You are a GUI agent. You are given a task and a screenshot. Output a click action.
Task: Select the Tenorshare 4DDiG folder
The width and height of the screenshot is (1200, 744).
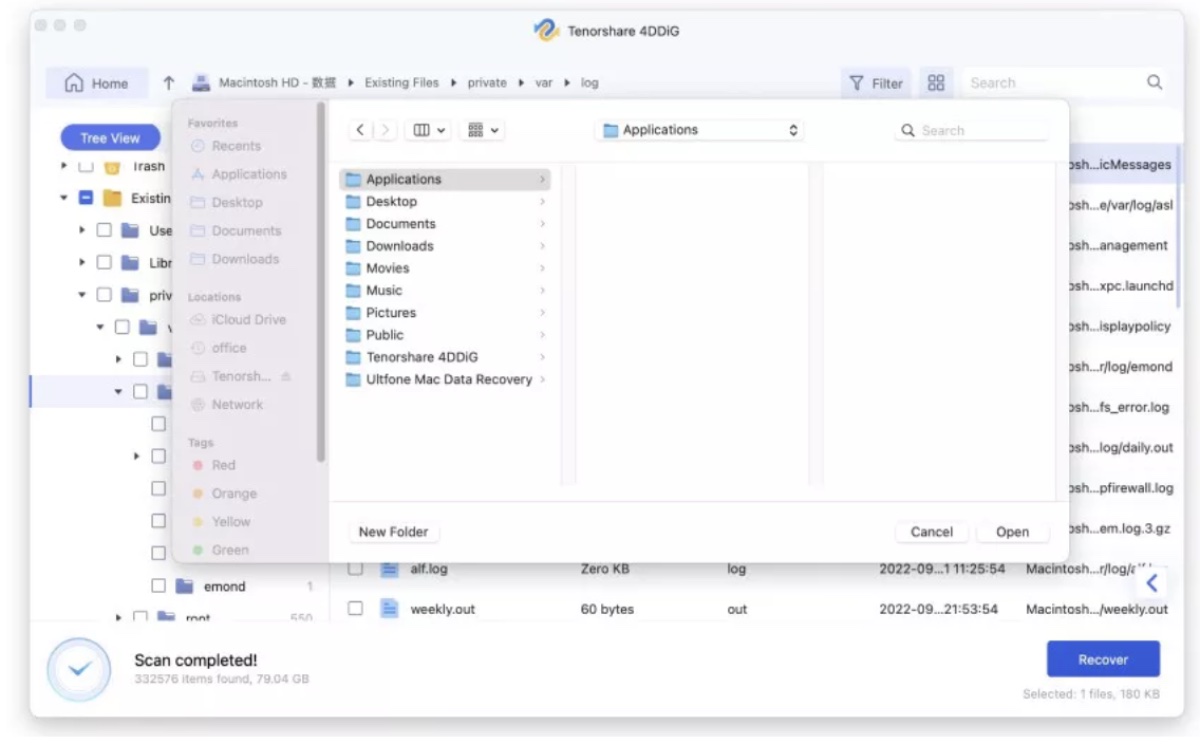[445, 357]
